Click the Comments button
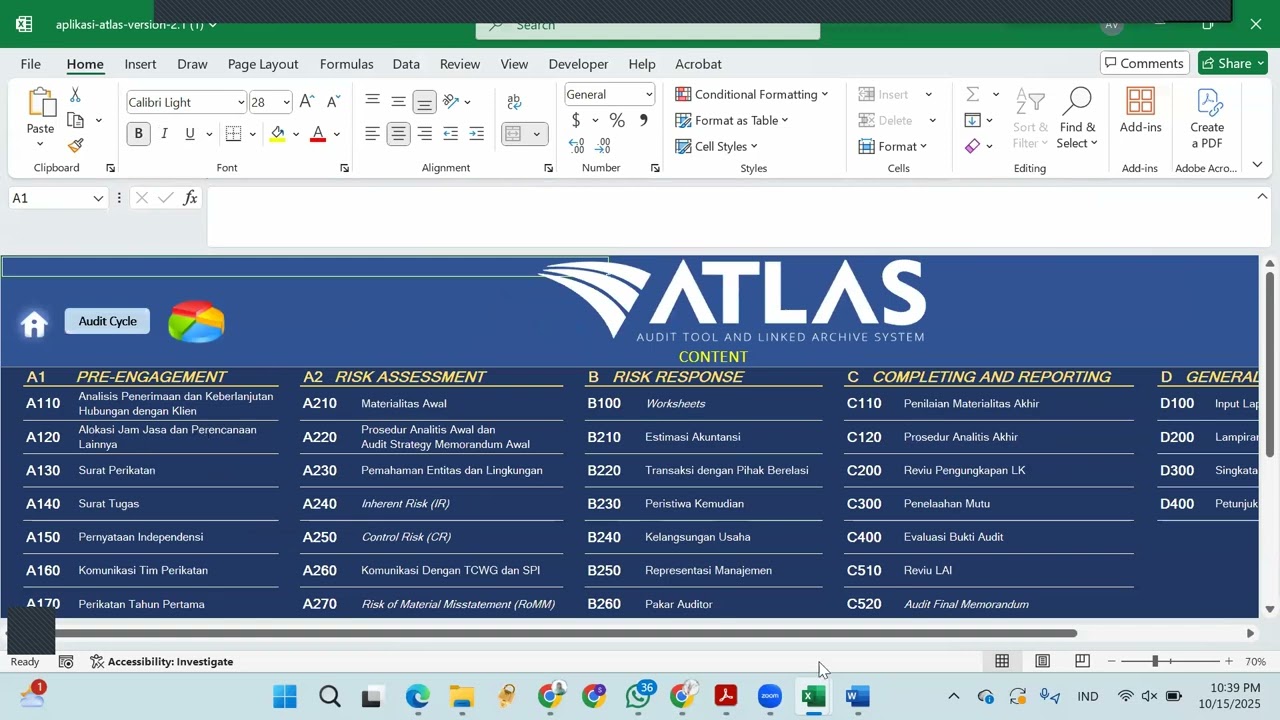This screenshot has width=1280, height=720. (1145, 63)
